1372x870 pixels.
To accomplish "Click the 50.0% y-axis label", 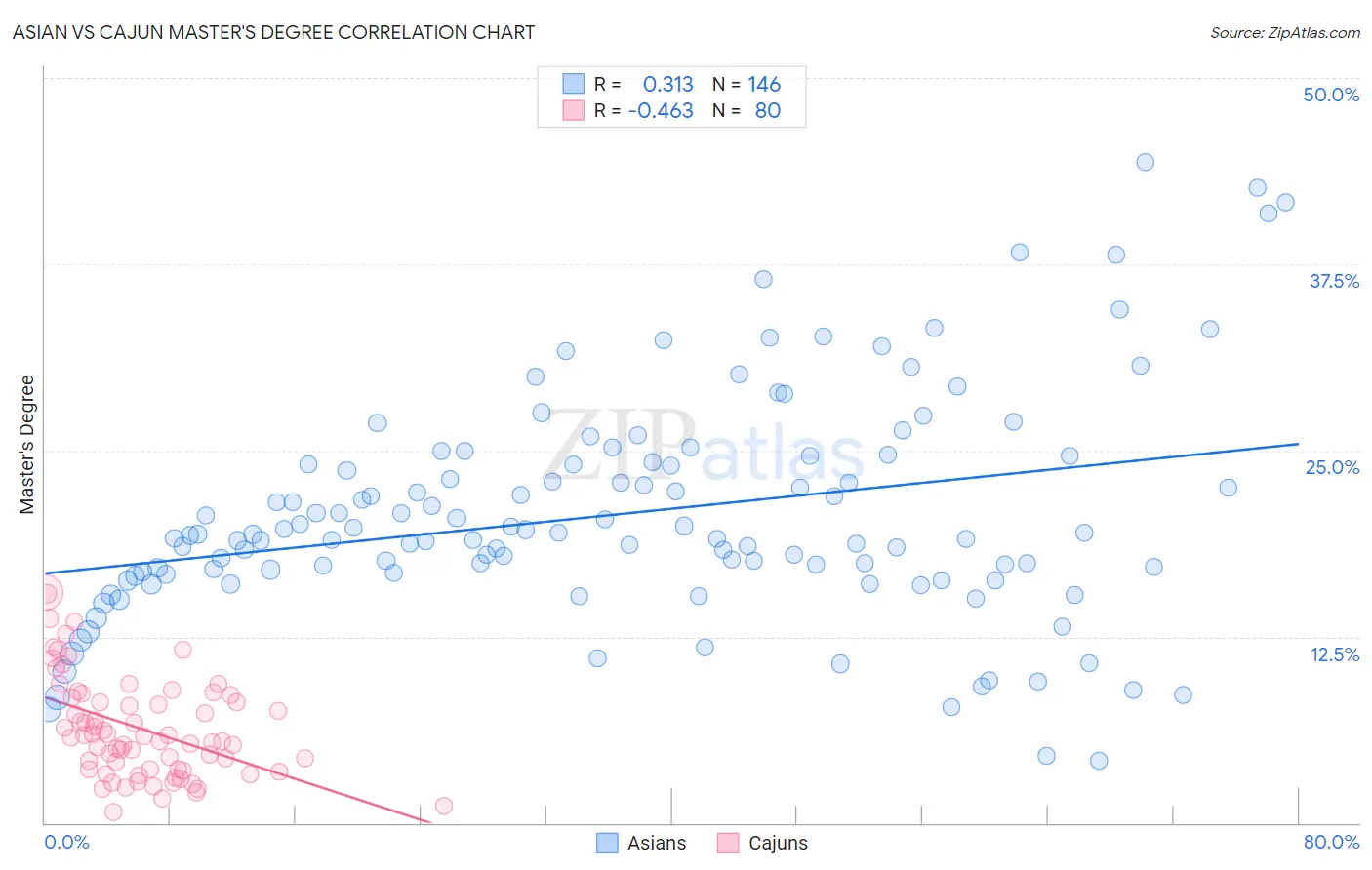I will coord(1331,95).
